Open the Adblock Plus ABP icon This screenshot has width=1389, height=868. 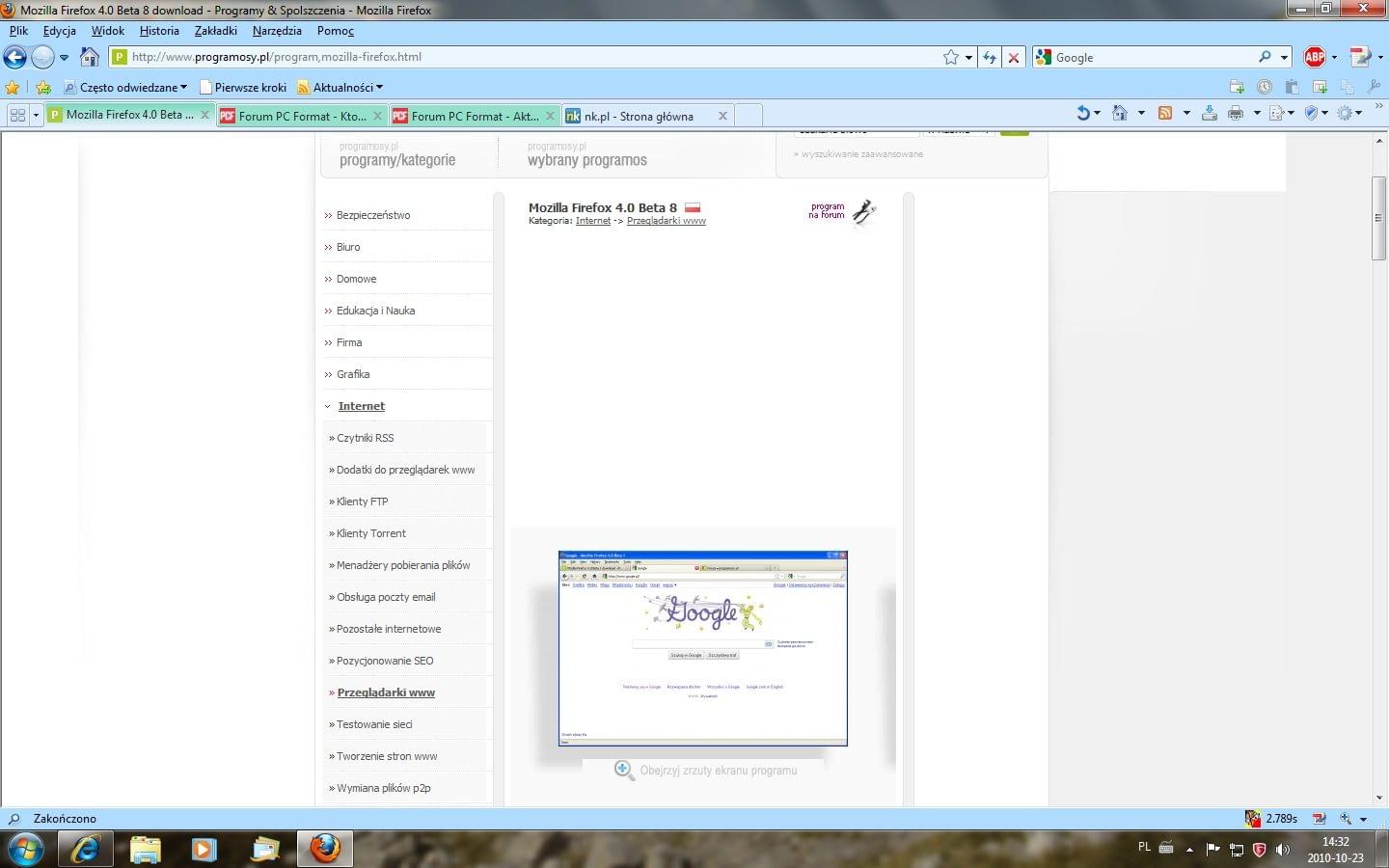[1314, 57]
